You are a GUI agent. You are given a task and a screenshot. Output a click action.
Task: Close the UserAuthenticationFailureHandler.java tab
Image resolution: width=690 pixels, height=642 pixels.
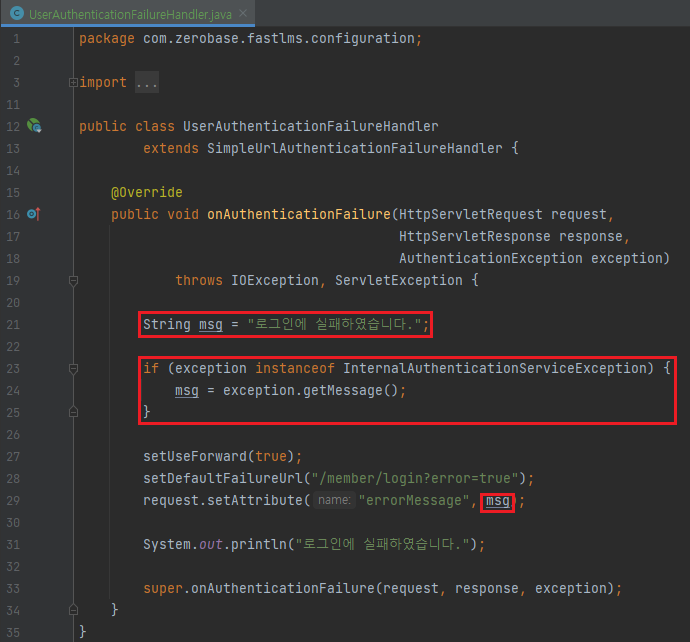click(x=243, y=14)
